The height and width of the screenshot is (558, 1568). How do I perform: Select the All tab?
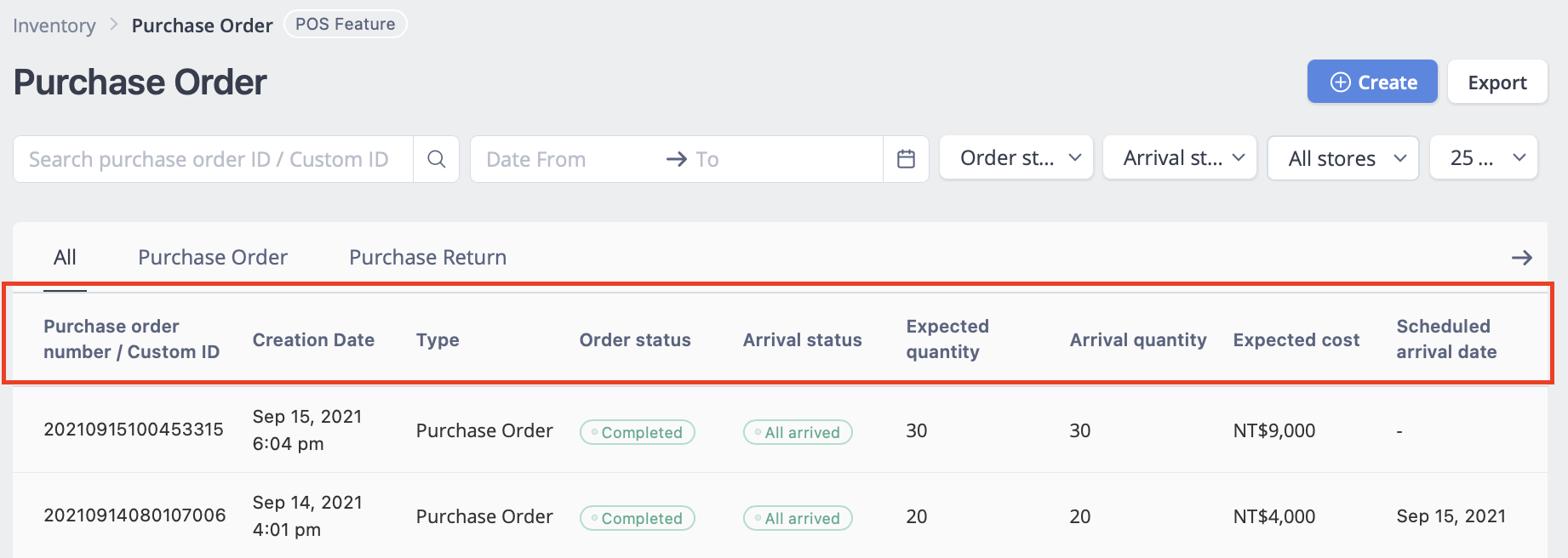[x=65, y=257]
